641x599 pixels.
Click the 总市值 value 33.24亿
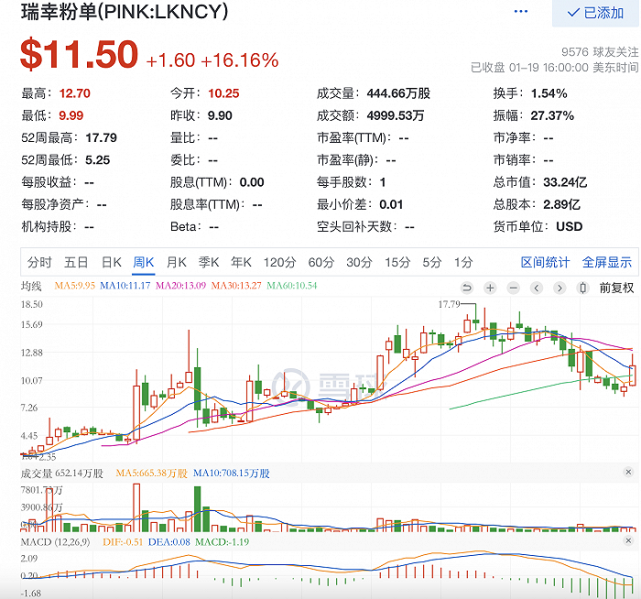coord(565,182)
